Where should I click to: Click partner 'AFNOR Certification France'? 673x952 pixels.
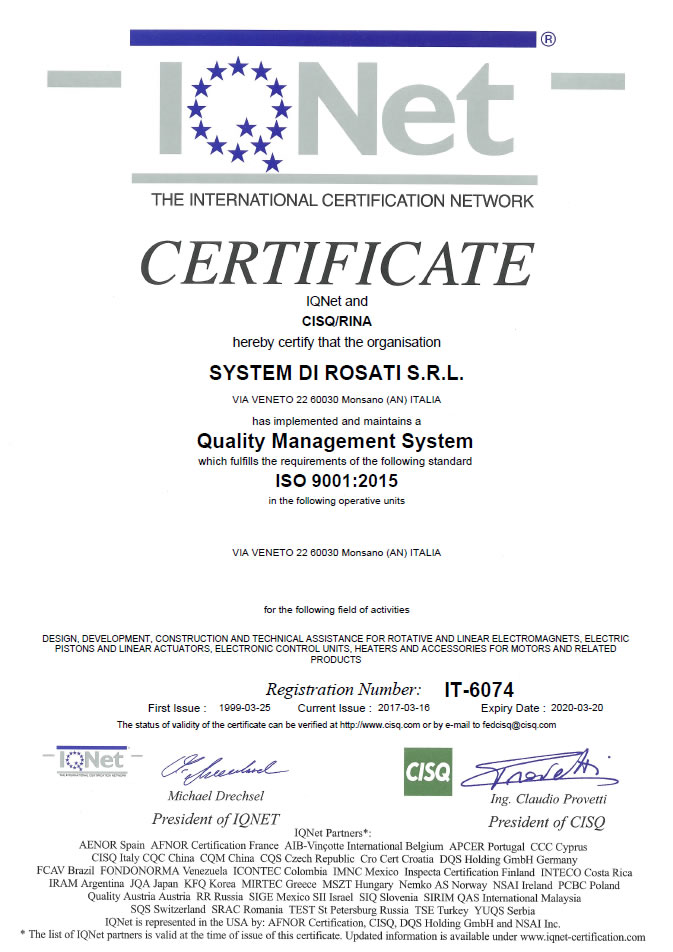[x=214, y=845]
